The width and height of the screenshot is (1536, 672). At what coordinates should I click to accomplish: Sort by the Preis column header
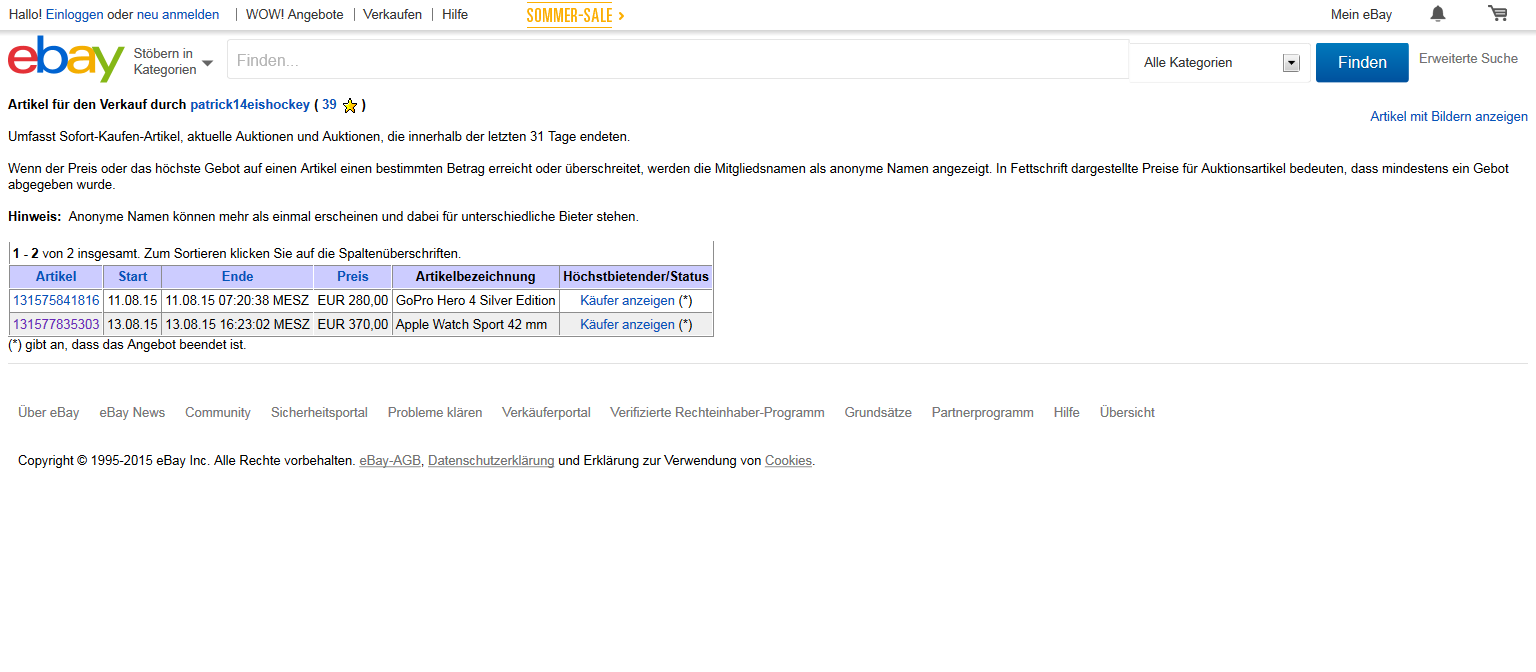pyautogui.click(x=353, y=277)
